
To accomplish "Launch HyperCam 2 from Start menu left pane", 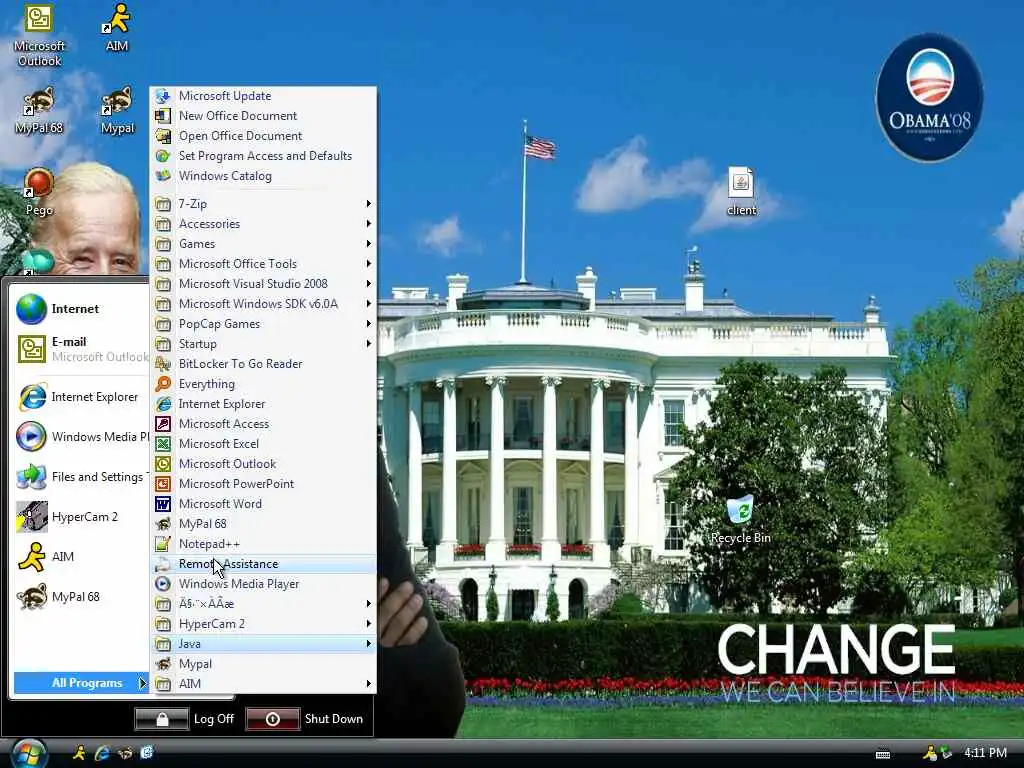I will tap(80, 517).
